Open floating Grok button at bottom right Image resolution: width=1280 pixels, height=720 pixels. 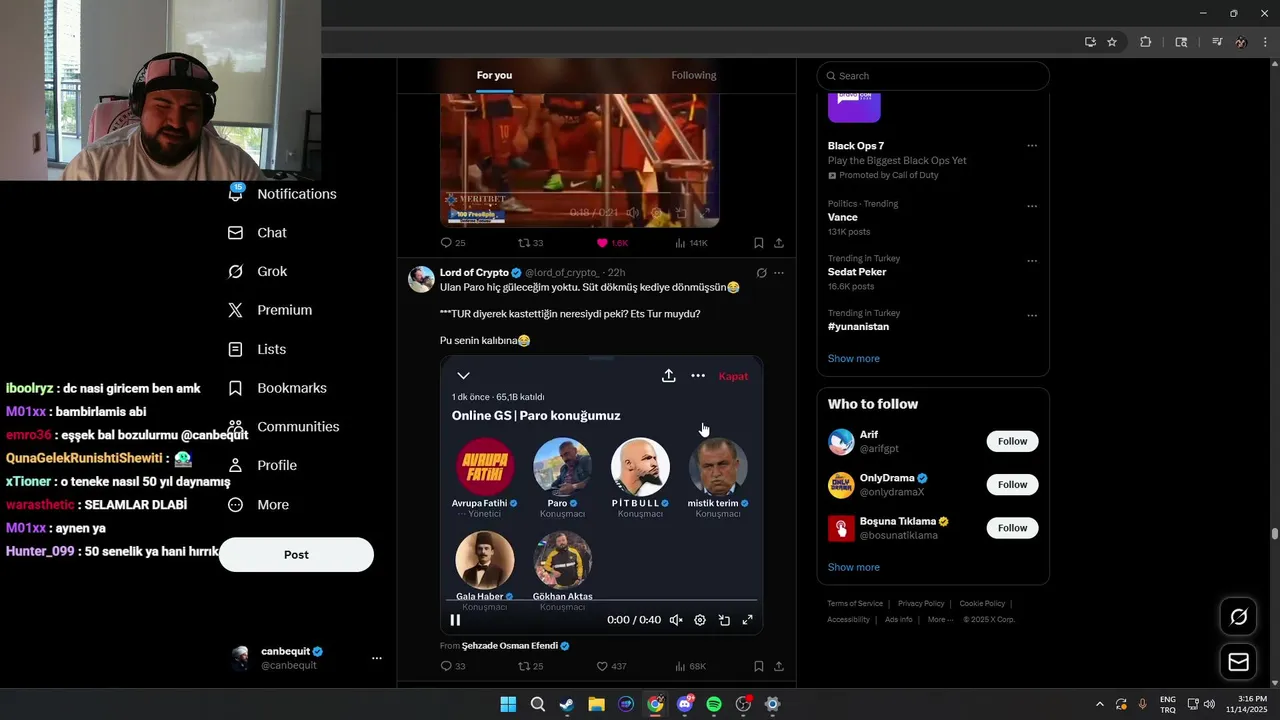click(1239, 617)
